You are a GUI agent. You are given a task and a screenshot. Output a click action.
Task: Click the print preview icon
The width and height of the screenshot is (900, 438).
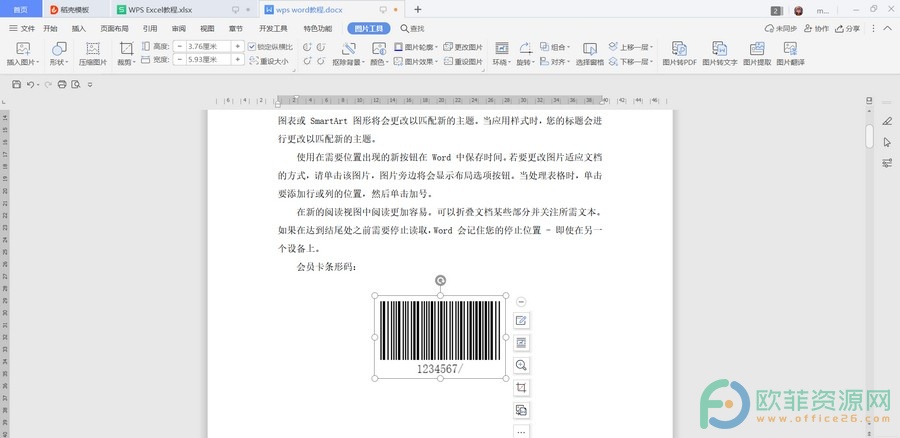pos(76,84)
